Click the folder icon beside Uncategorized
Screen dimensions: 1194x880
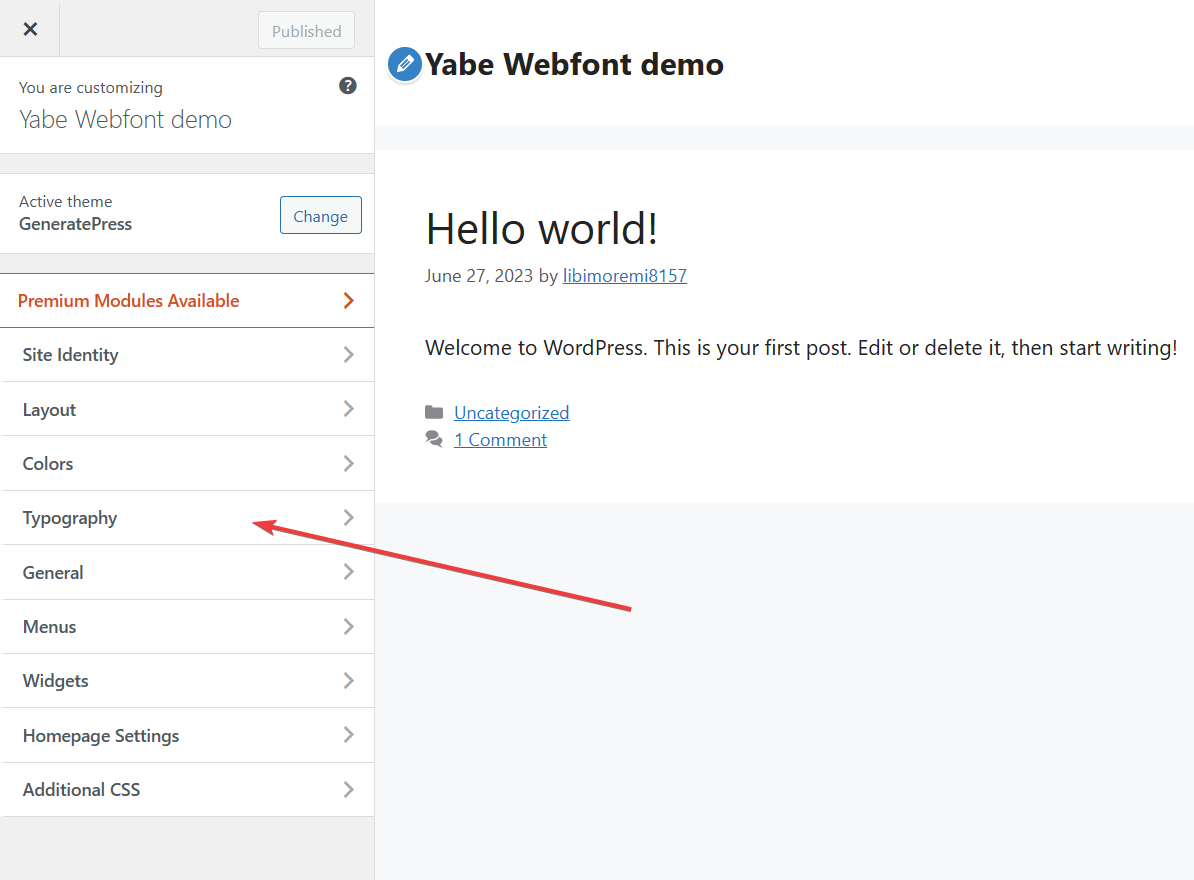click(x=434, y=413)
